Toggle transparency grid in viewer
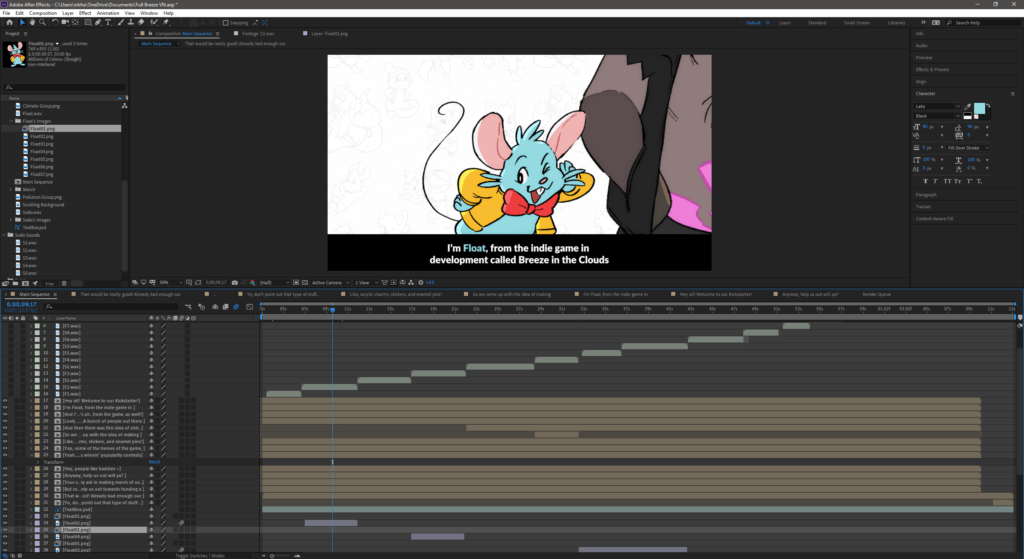1024x559 pixels. click(304, 283)
